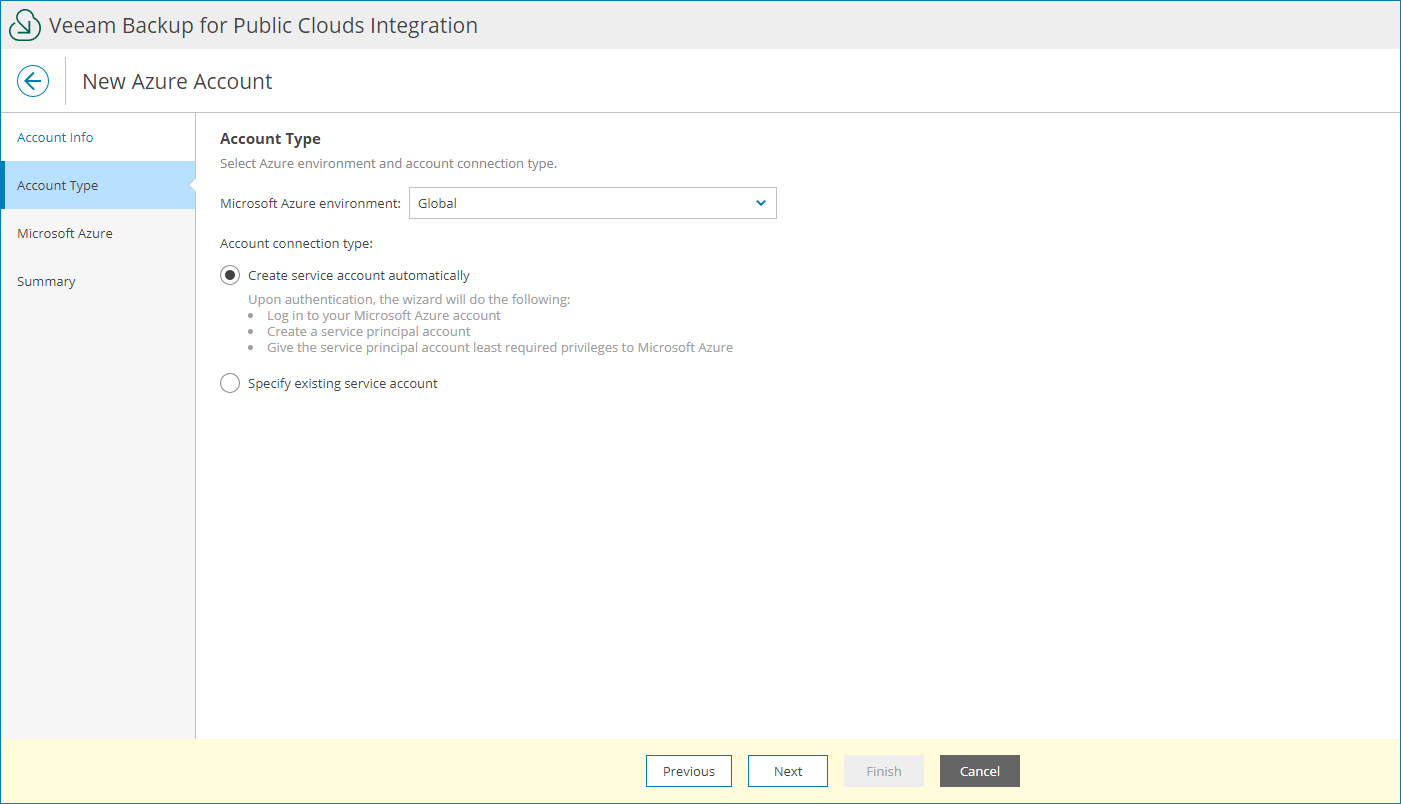Click the back arrow navigation icon

[33, 81]
